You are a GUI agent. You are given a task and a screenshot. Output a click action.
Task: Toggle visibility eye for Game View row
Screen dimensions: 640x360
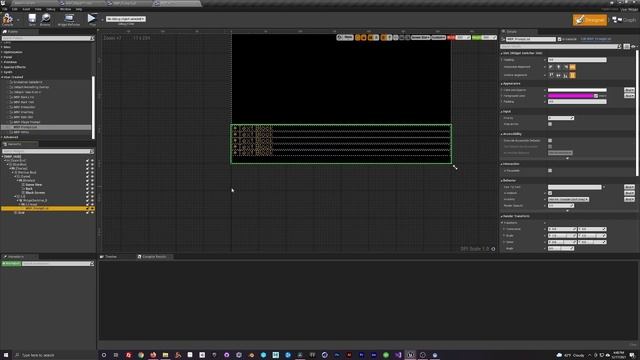(x=92, y=184)
